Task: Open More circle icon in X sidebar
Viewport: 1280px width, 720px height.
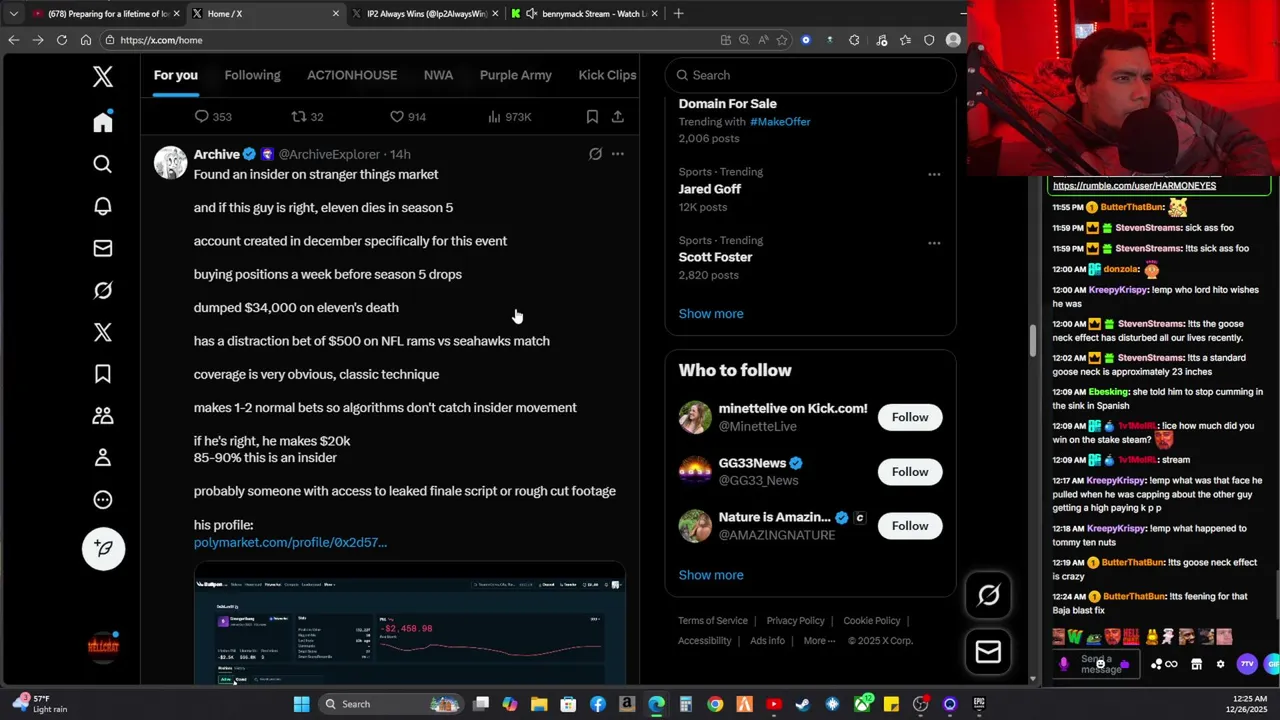Action: tap(103, 500)
